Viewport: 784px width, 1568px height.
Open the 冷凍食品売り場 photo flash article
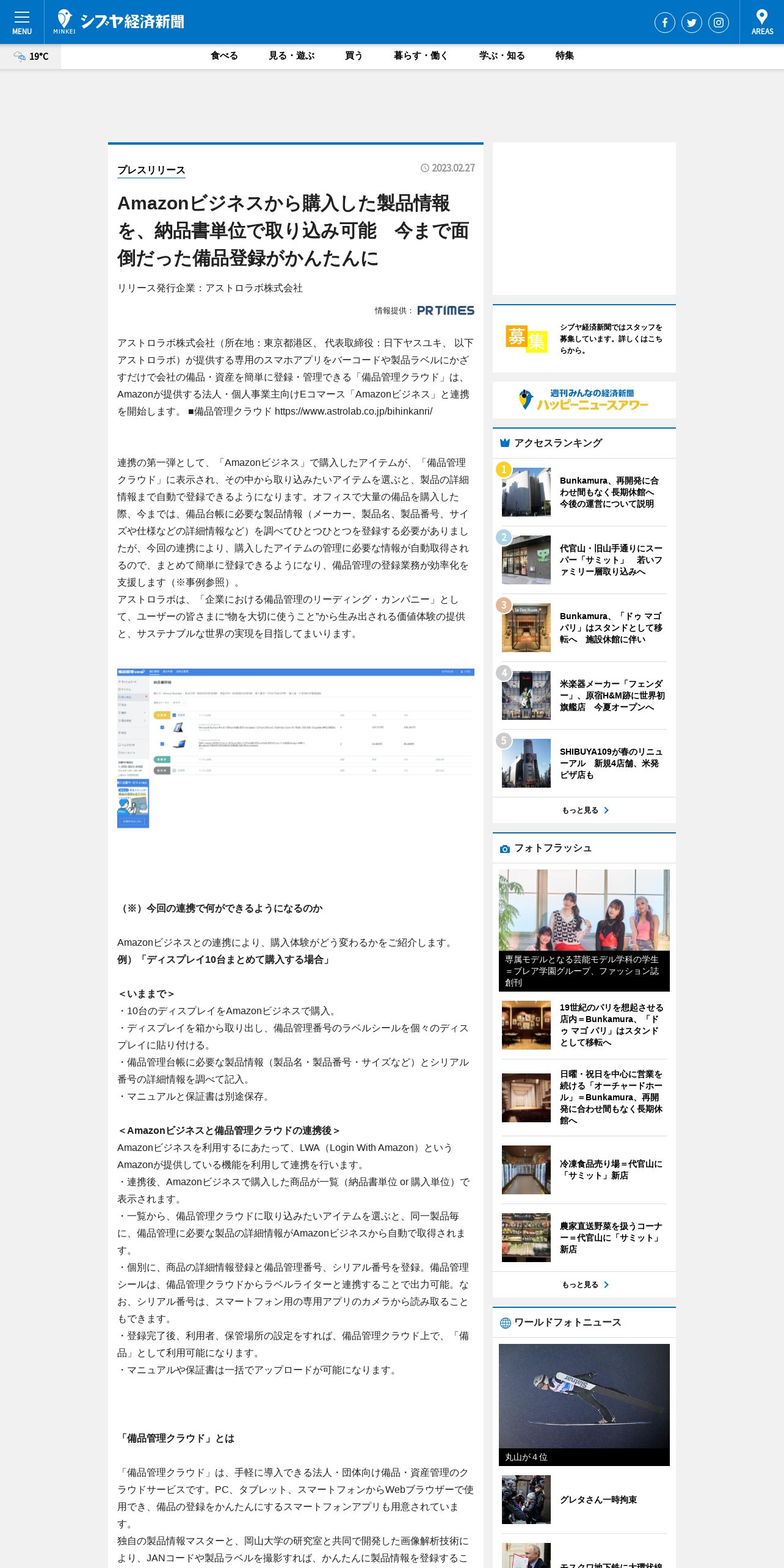pos(611,1170)
